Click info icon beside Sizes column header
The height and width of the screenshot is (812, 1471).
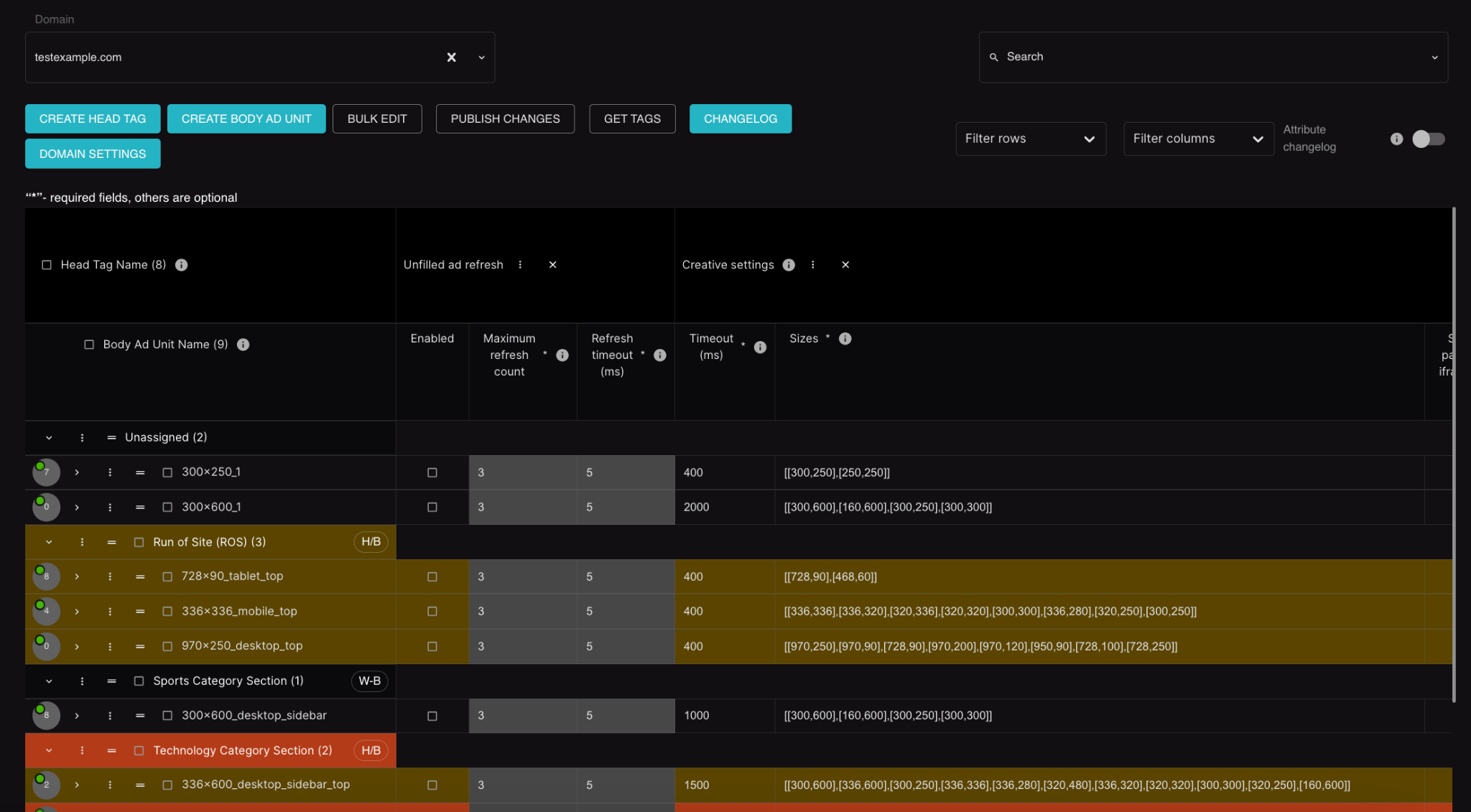(x=845, y=339)
